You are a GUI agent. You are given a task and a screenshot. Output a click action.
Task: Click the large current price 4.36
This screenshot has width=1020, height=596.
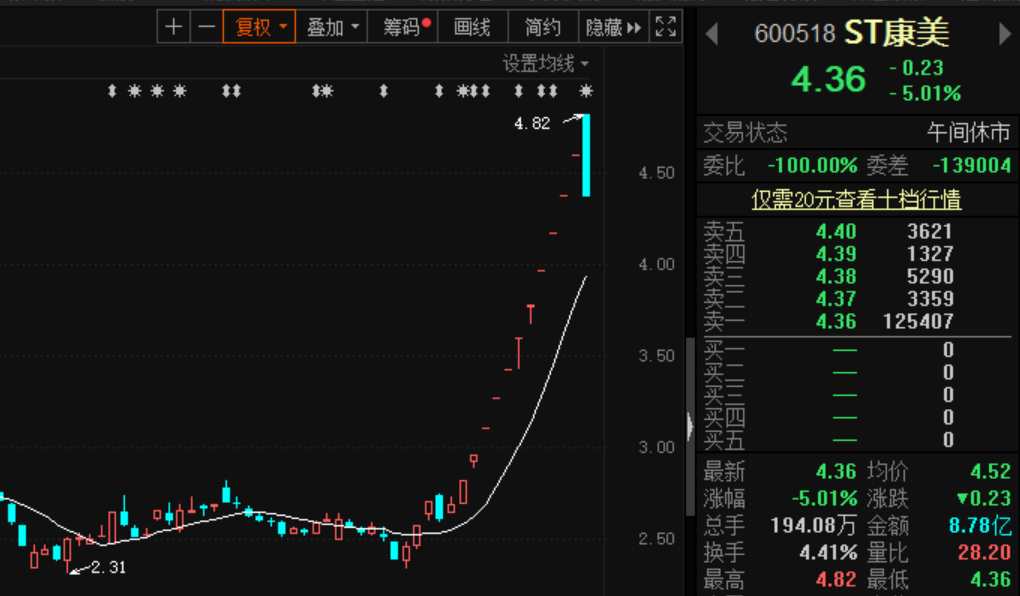click(x=828, y=79)
